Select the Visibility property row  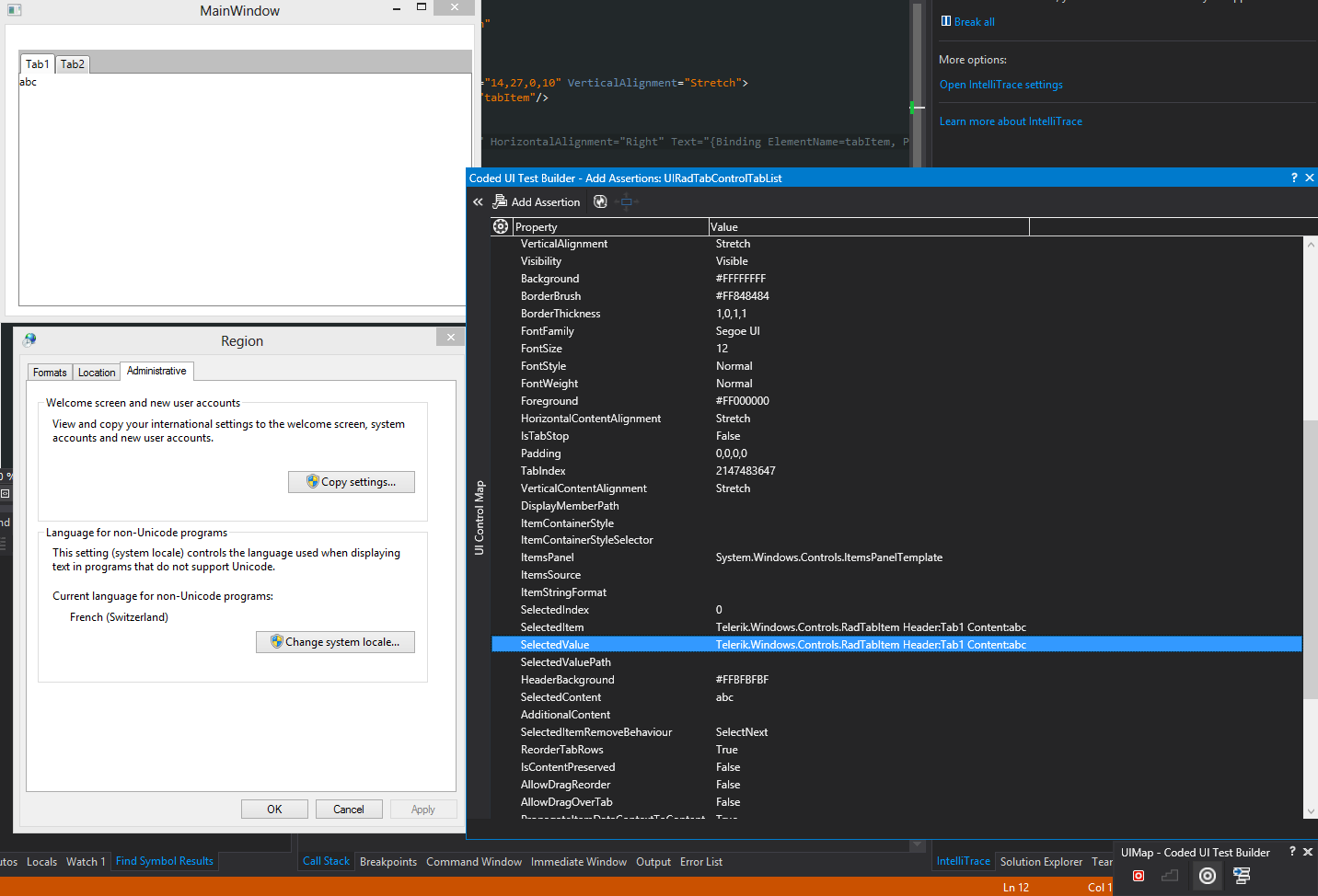[896, 261]
